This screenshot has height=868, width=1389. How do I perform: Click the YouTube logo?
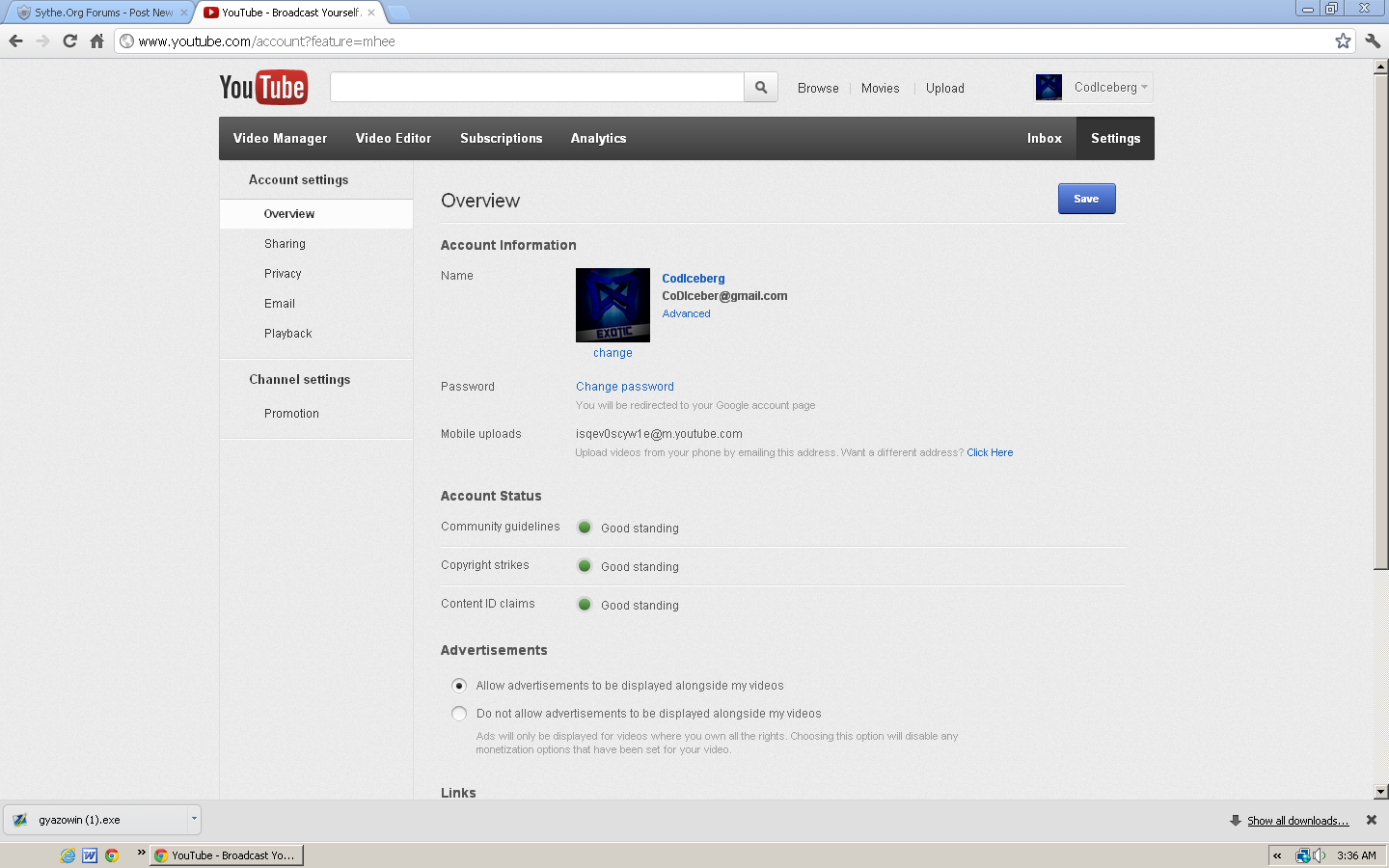tap(263, 88)
